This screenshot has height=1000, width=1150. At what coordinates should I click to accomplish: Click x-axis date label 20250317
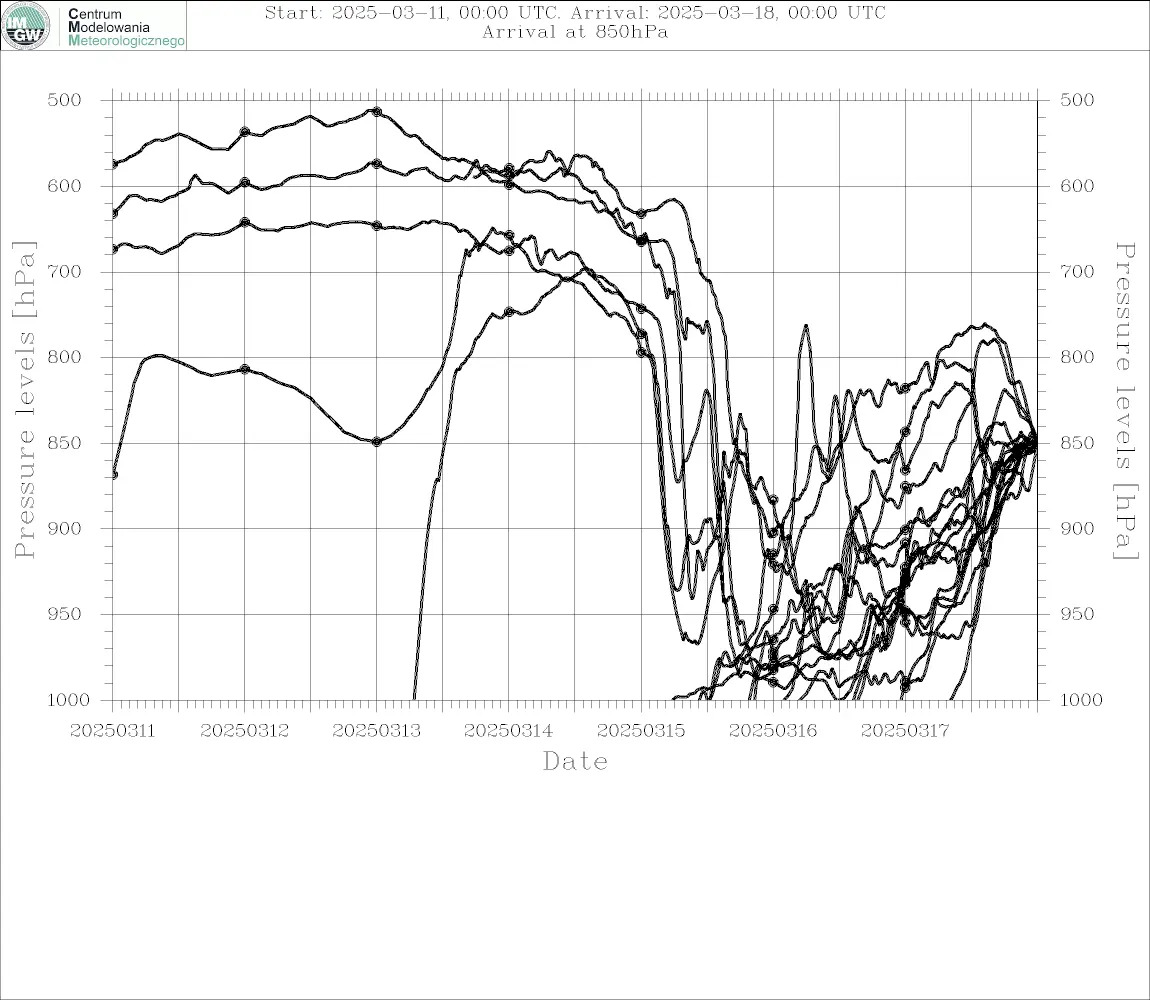click(905, 731)
